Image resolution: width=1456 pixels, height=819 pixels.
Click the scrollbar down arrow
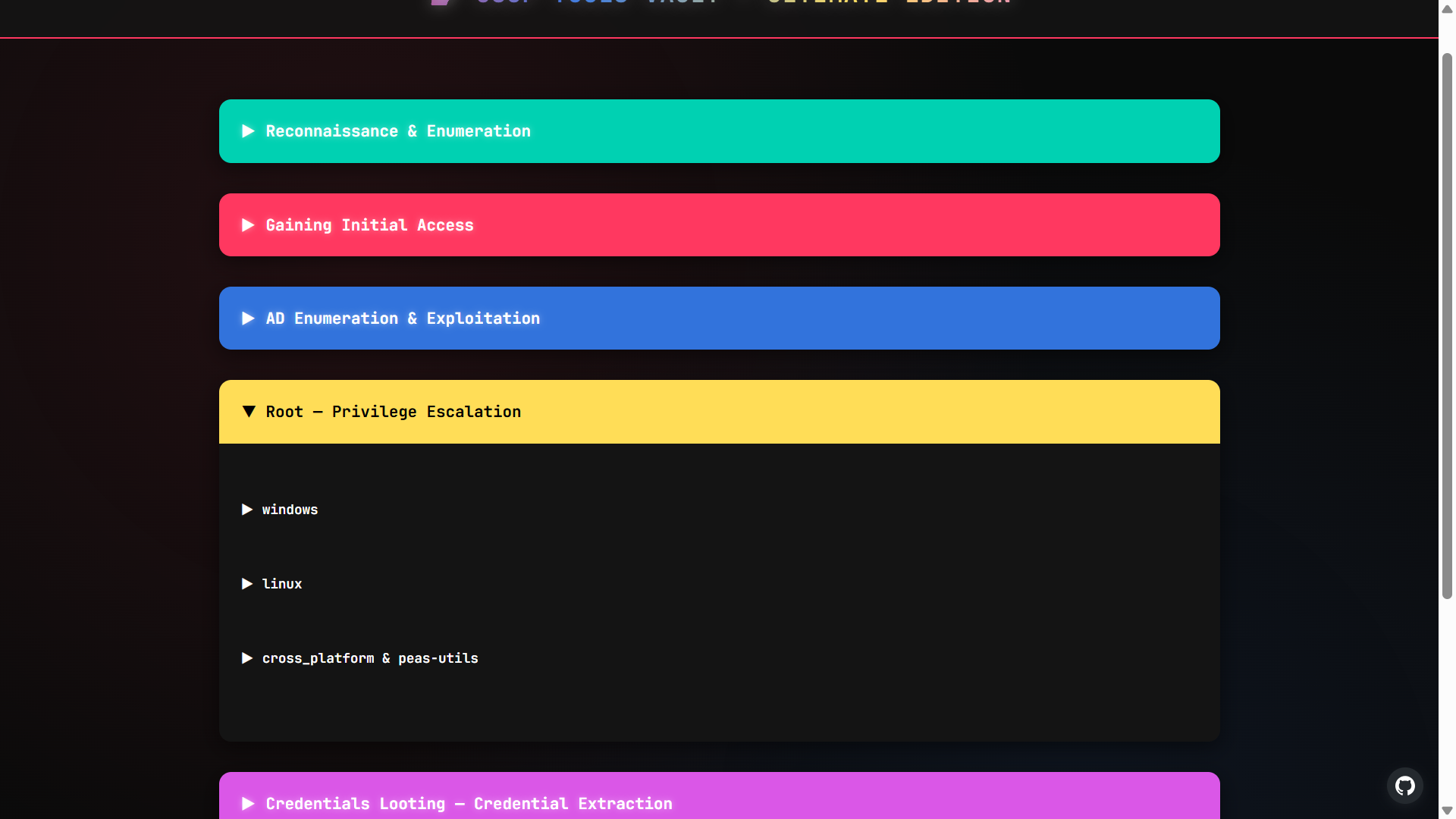coord(1447,811)
